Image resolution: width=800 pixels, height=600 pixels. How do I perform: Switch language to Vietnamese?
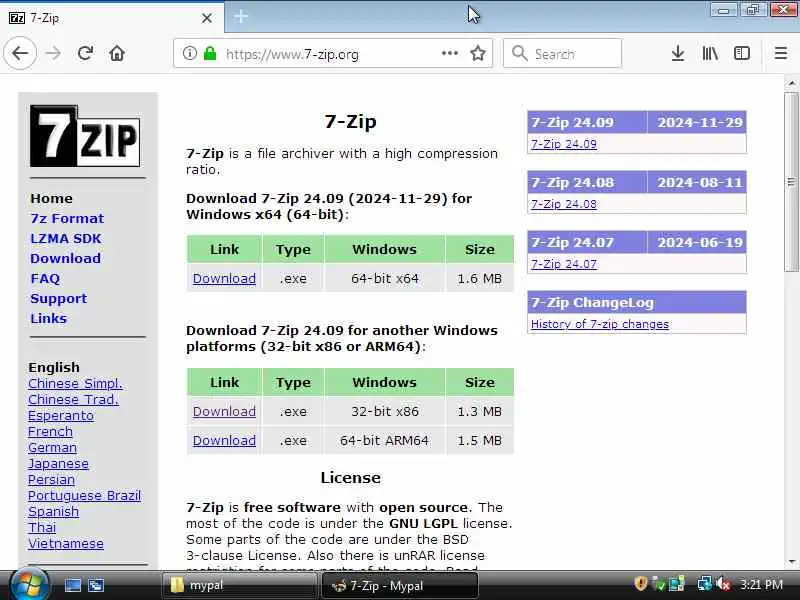click(x=65, y=543)
